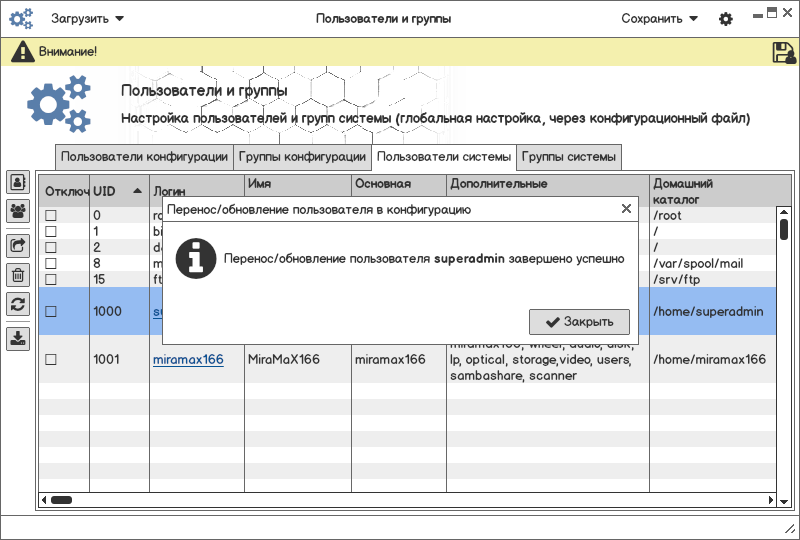This screenshot has height=540, width=800.
Task: Switch to the Группы системы tab
Action: [x=569, y=157]
